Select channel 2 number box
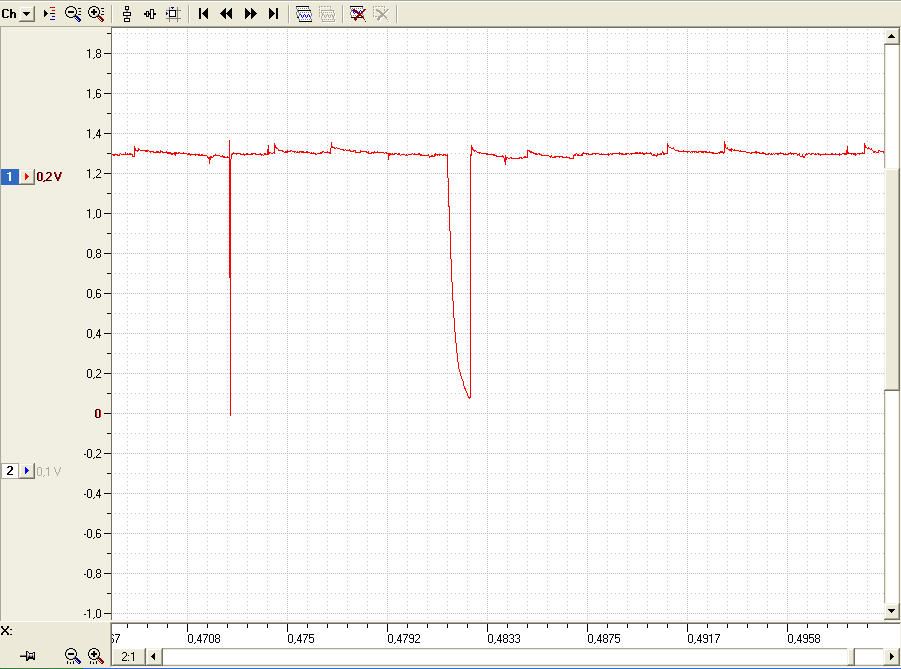Image resolution: width=901 pixels, height=669 pixels. (x=9, y=471)
